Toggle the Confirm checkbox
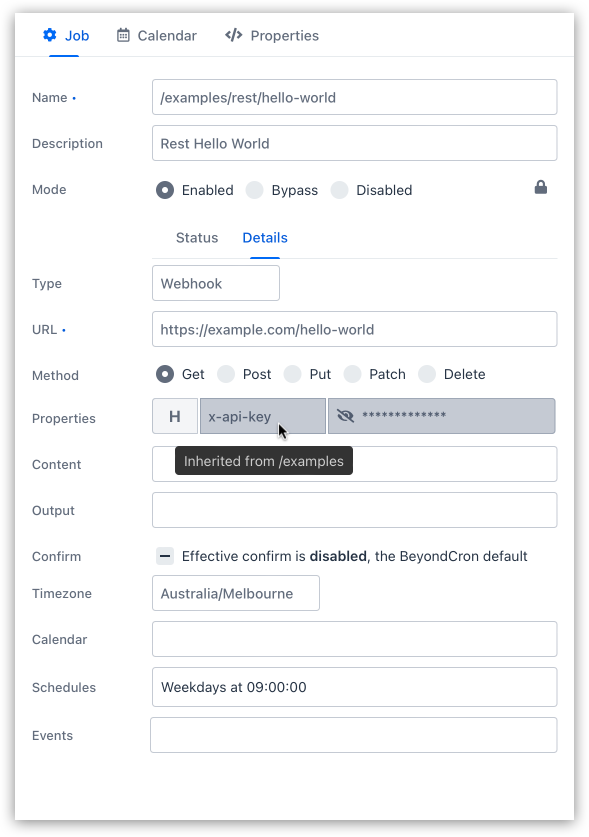The width and height of the screenshot is (589, 837). pyautogui.click(x=164, y=556)
